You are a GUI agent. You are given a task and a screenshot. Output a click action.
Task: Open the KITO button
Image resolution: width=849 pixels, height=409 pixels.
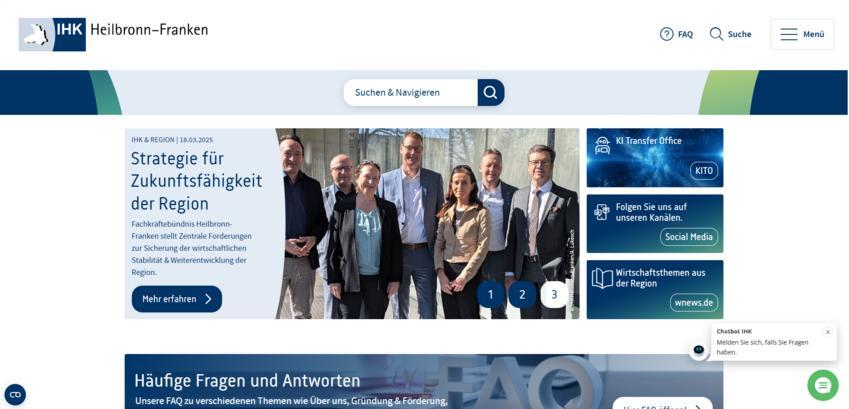704,171
